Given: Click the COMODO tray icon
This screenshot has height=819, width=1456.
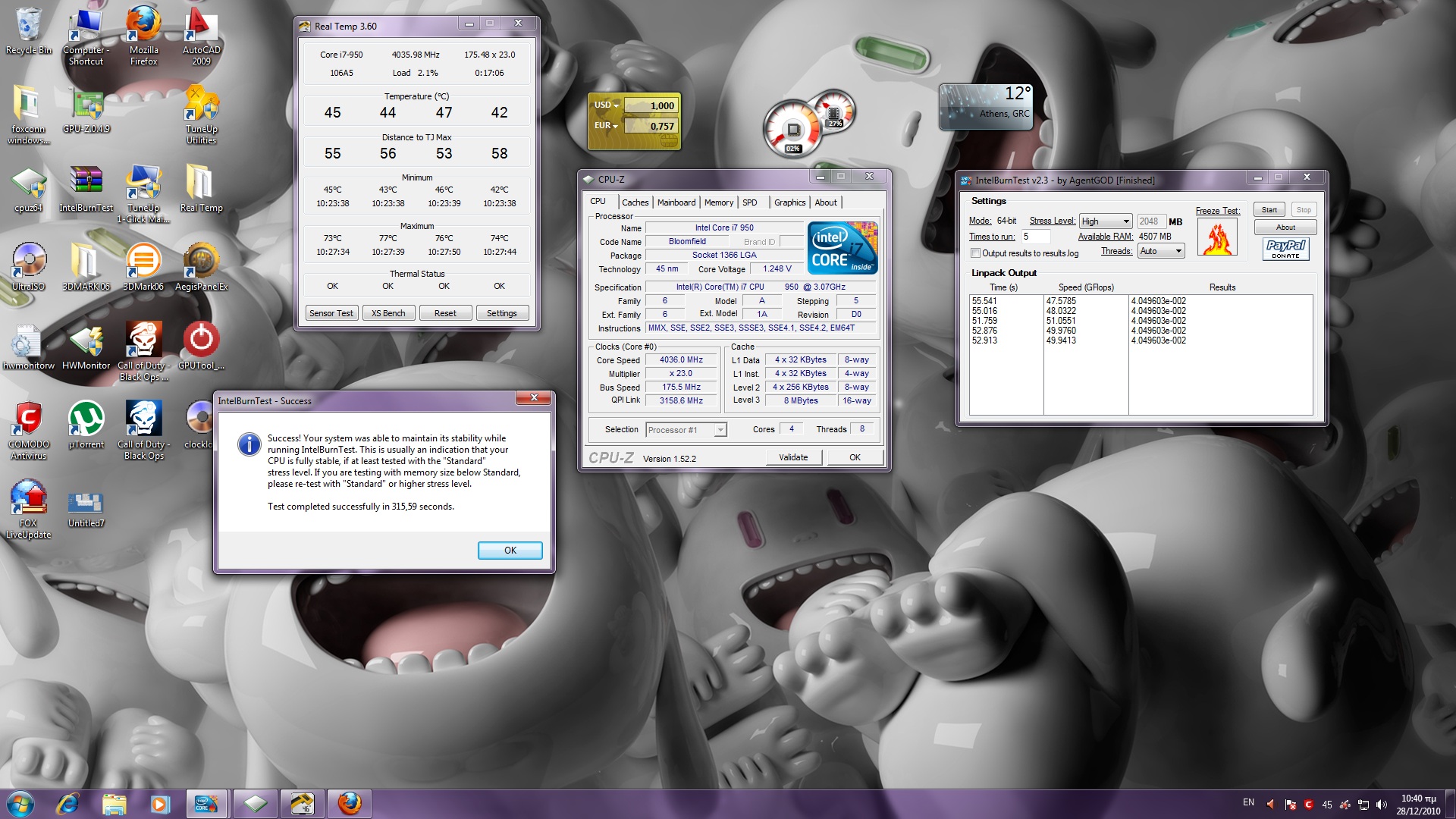Looking at the screenshot, I should pyautogui.click(x=1308, y=805).
